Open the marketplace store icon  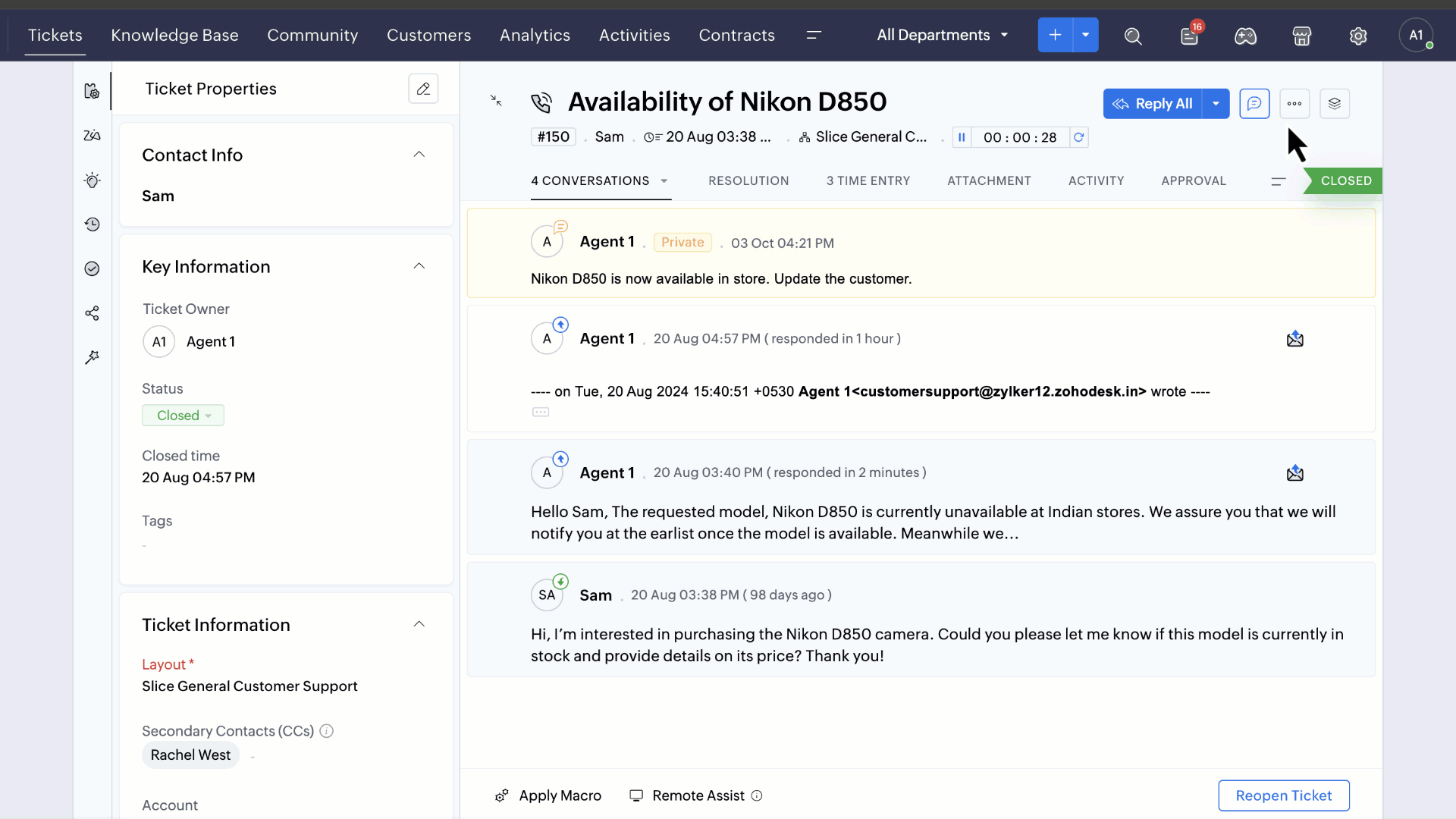[1301, 36]
